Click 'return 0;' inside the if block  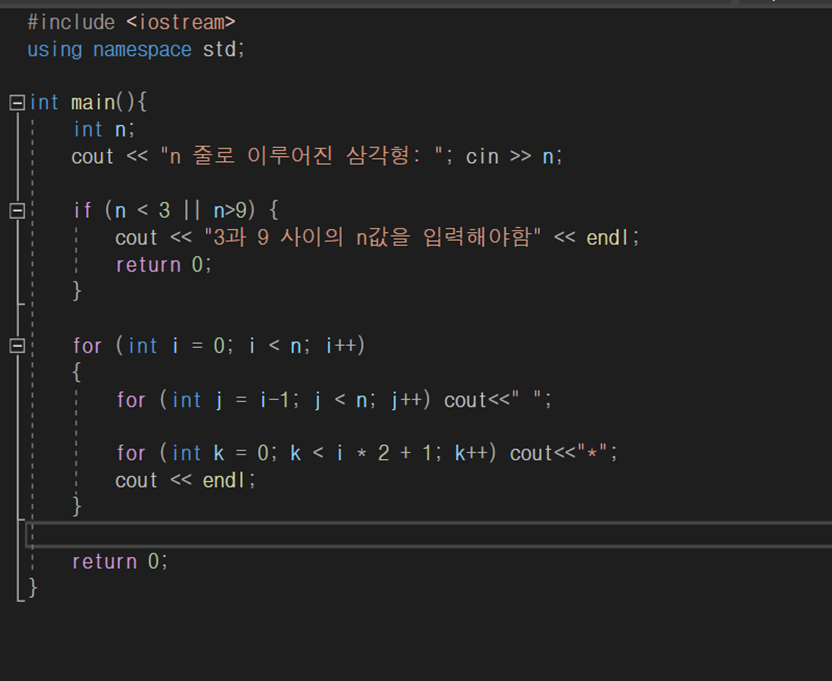point(163,264)
